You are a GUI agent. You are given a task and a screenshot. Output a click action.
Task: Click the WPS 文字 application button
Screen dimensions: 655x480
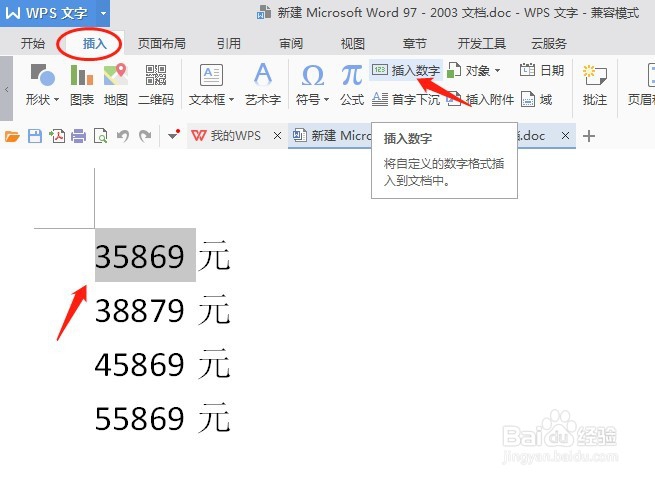(x=47, y=13)
